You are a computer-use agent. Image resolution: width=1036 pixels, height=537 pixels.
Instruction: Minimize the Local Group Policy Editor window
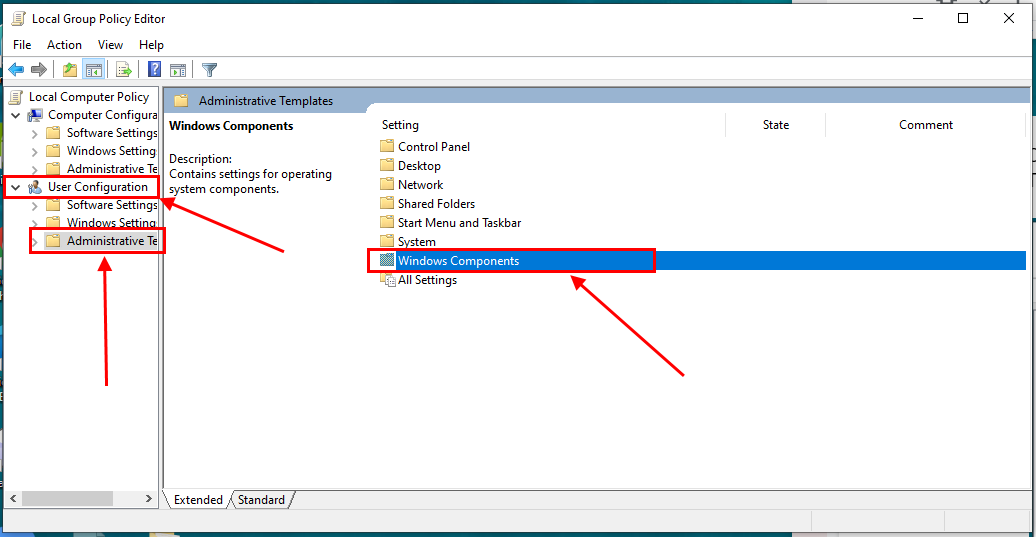pyautogui.click(x=918, y=18)
